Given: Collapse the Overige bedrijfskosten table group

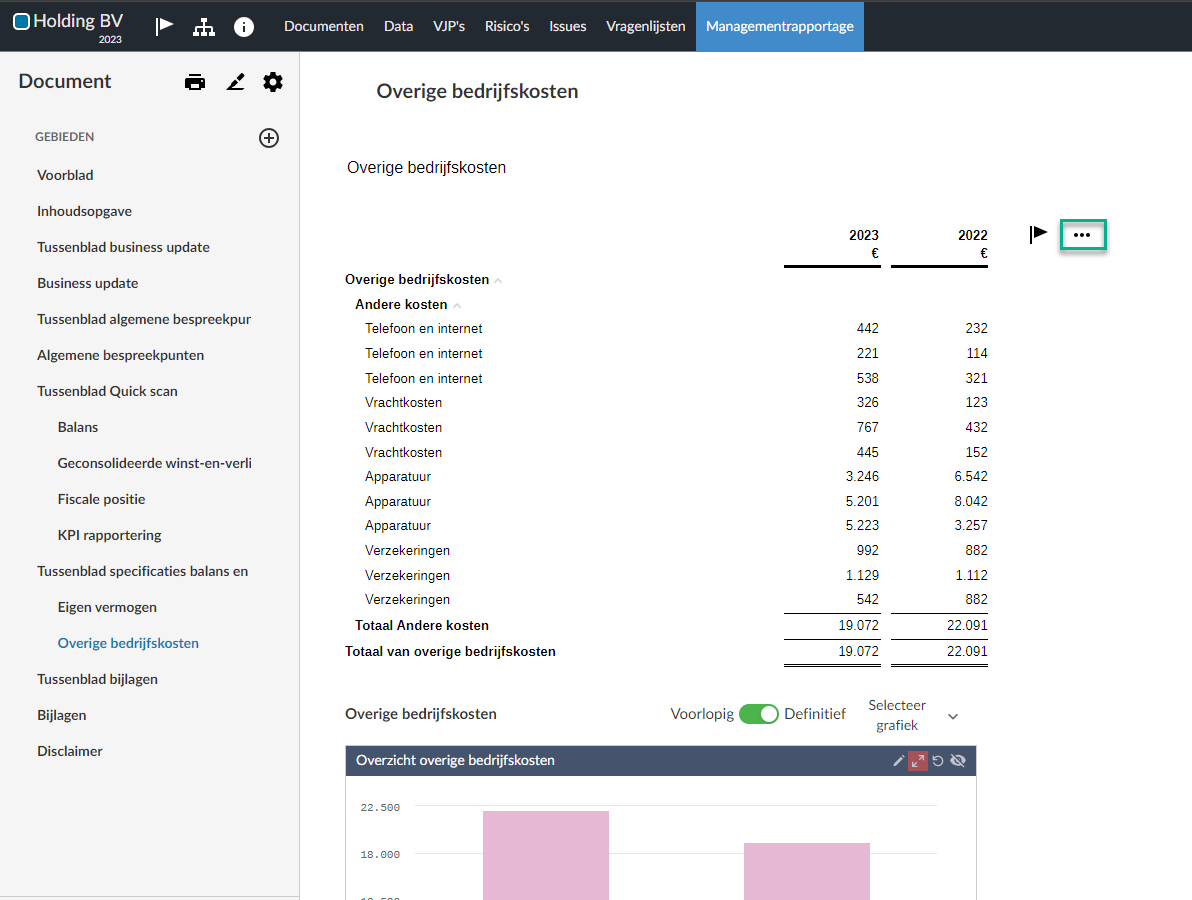Looking at the screenshot, I should click(x=498, y=280).
